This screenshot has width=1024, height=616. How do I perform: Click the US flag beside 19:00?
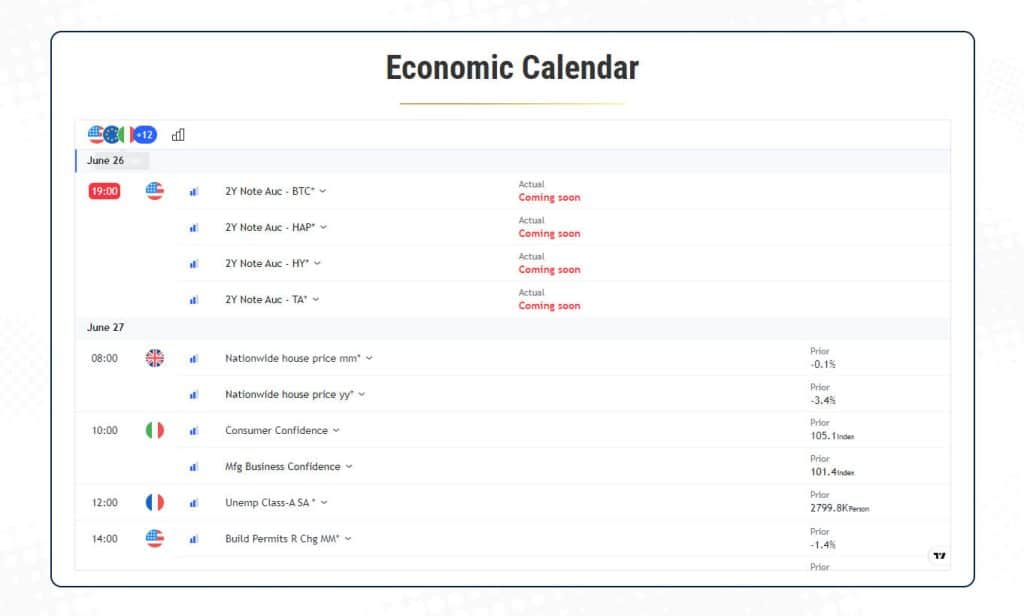pyautogui.click(x=155, y=191)
